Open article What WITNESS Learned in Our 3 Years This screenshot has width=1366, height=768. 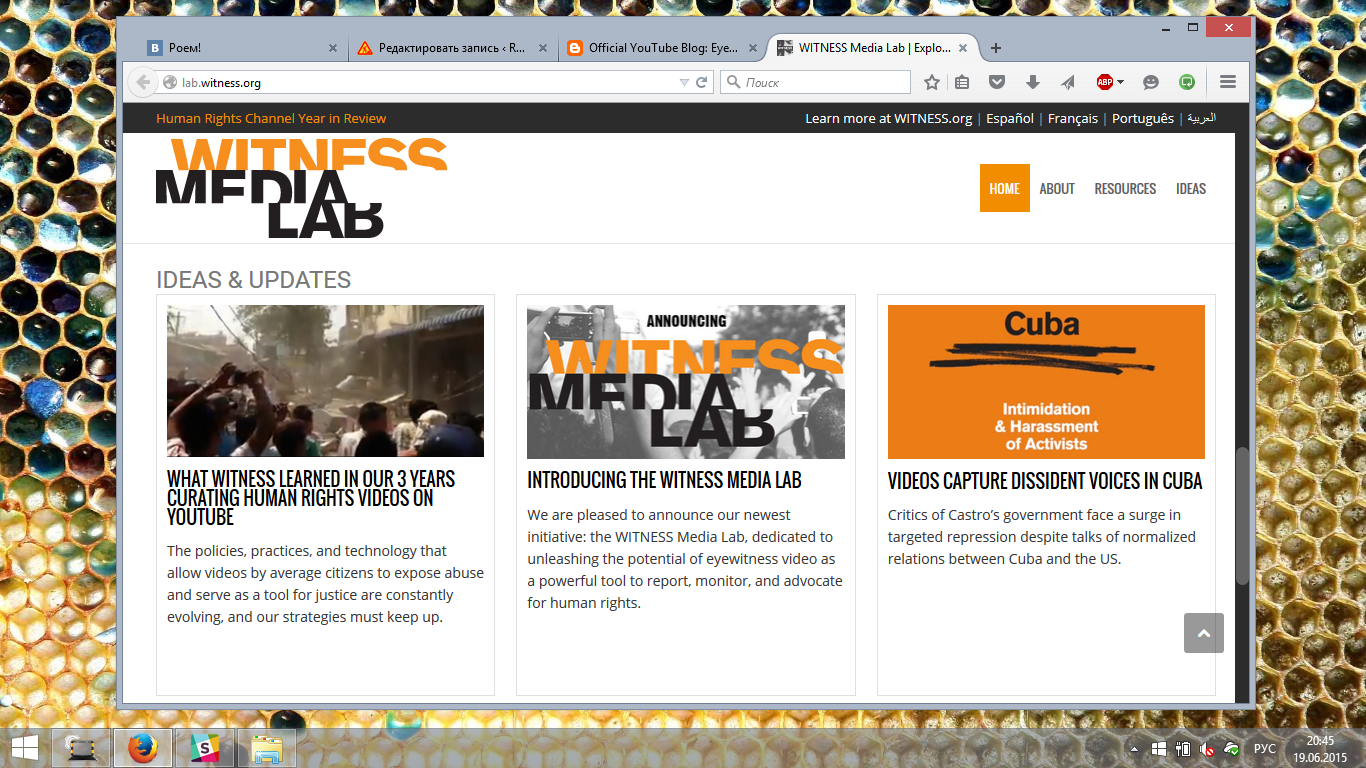coord(311,498)
